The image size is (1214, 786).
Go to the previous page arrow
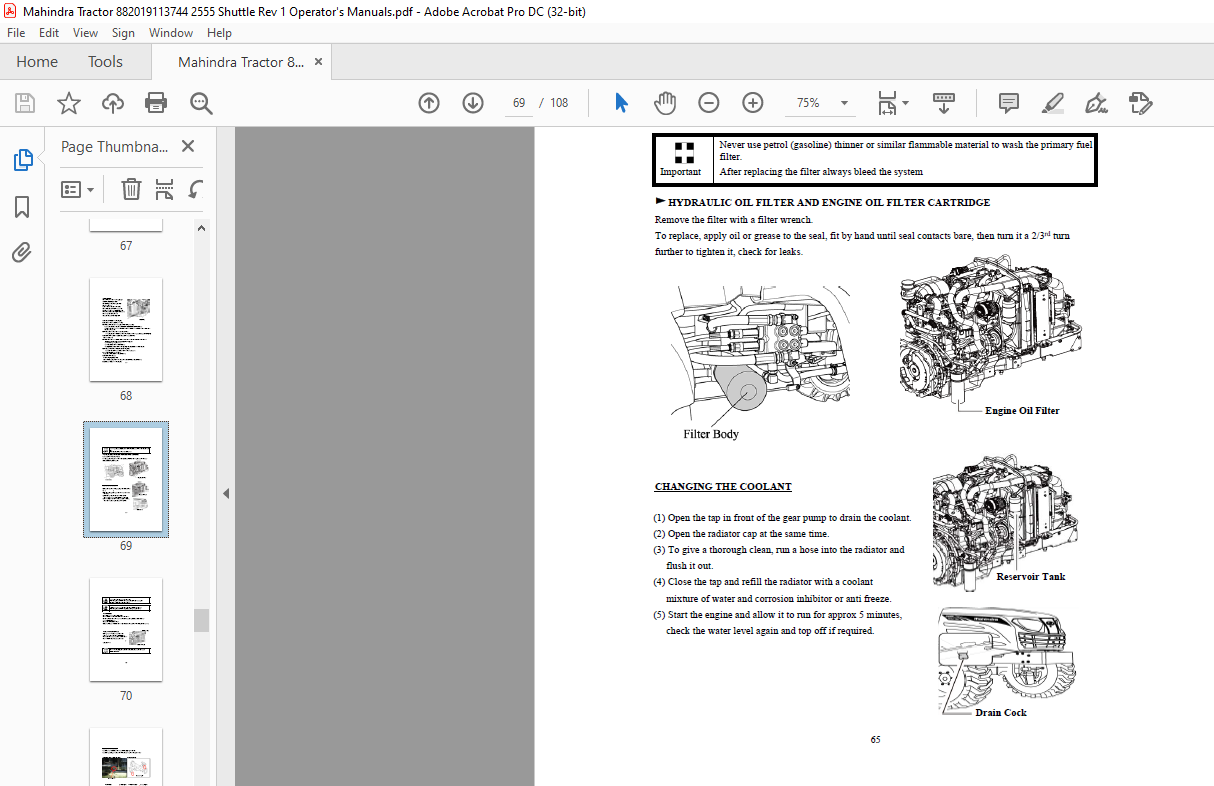click(429, 103)
